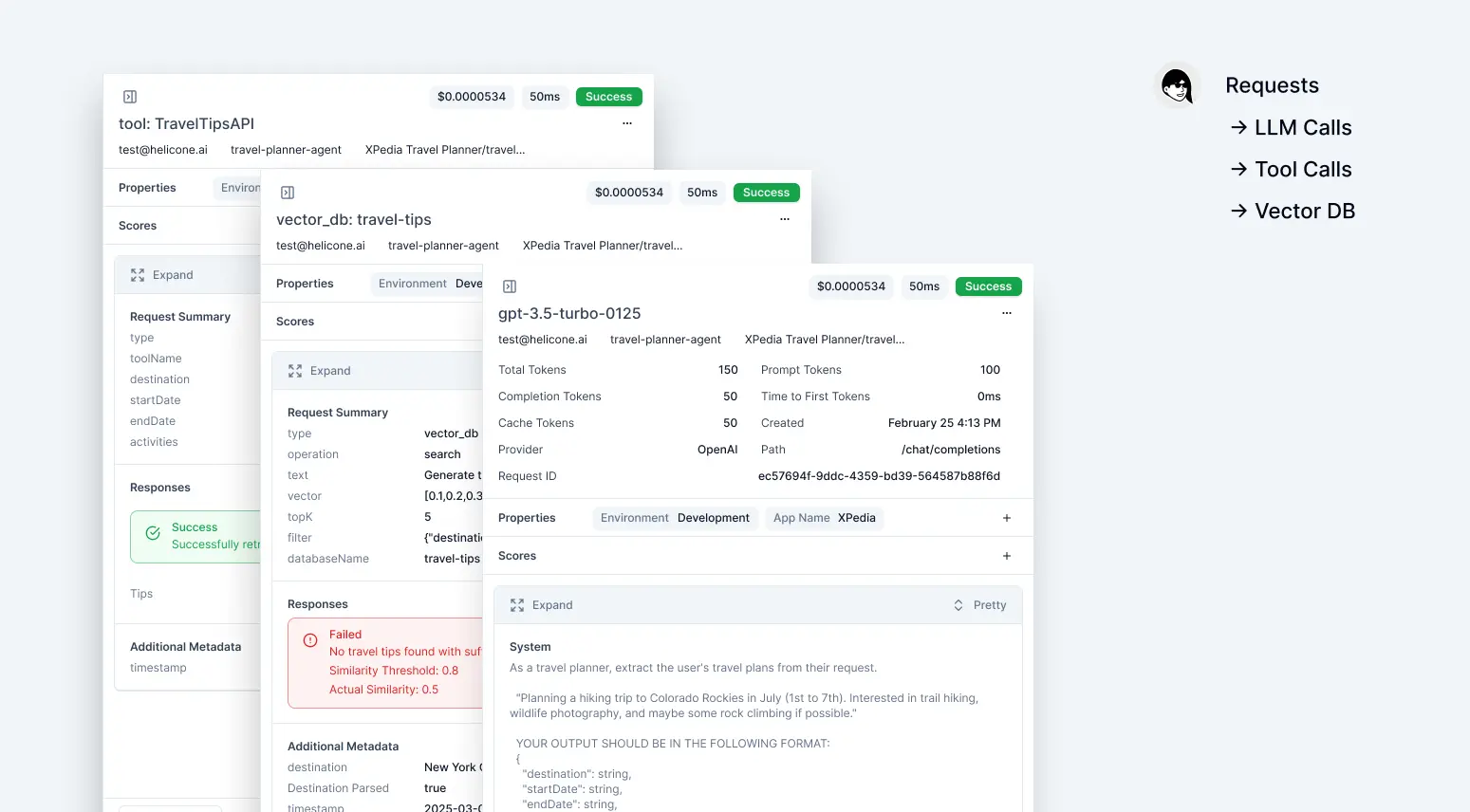Click Success badge on gpt-3.5-turbo card
This screenshot has height=812, width=1470.
[x=988, y=286]
